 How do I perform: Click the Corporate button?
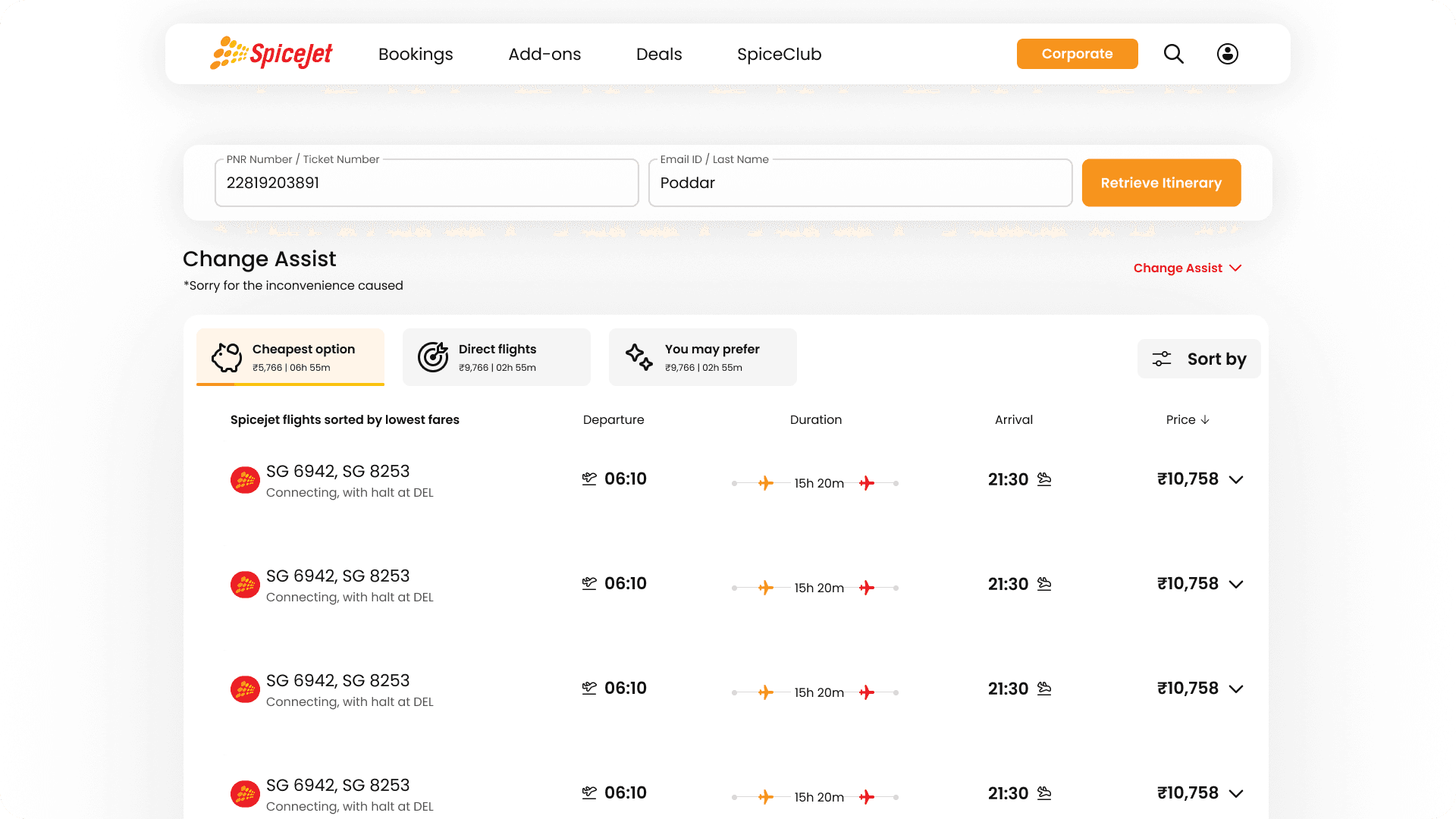(x=1077, y=54)
